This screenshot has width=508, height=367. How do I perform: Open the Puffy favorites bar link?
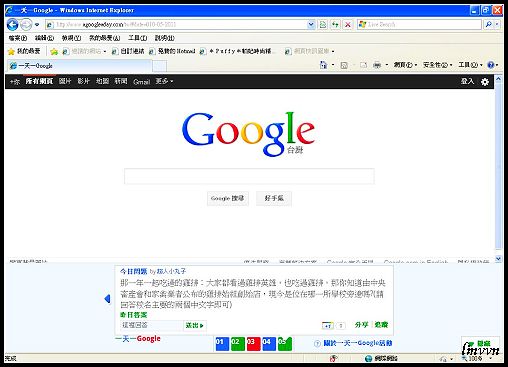point(238,51)
